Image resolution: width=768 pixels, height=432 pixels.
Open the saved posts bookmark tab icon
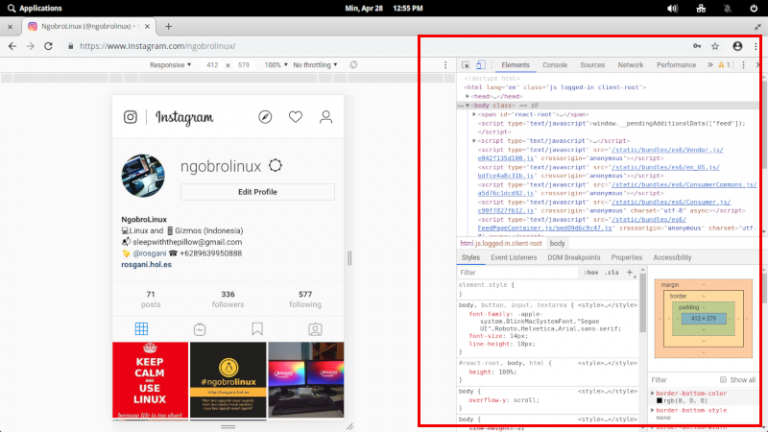point(257,328)
